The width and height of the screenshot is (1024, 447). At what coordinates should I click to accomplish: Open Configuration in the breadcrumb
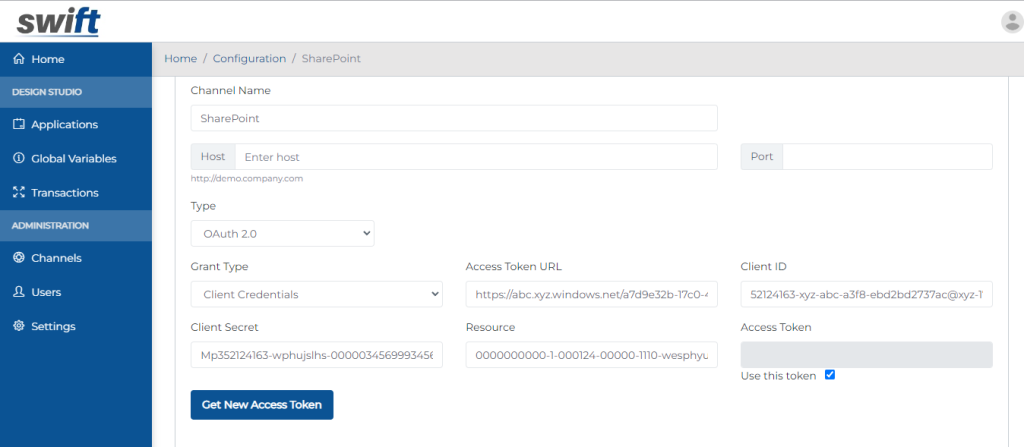click(249, 58)
